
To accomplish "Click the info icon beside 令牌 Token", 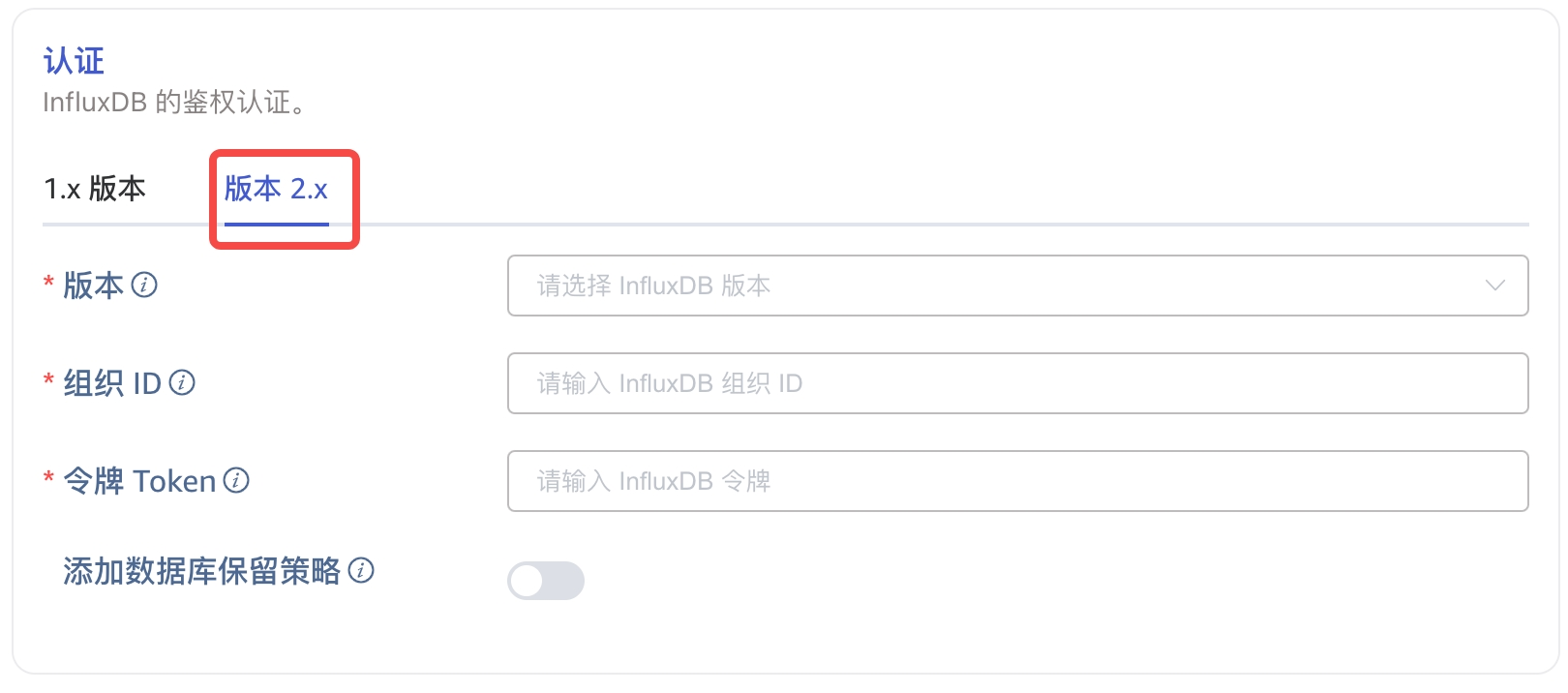I will (236, 480).
